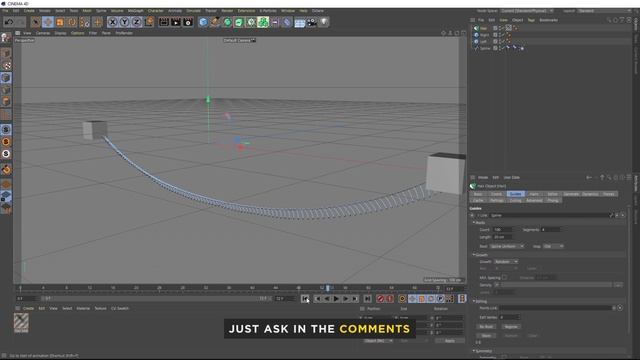Image resolution: width=640 pixels, height=360 pixels.
Task: Enable the Min. Spacing checkbox
Action: [x=504, y=278]
